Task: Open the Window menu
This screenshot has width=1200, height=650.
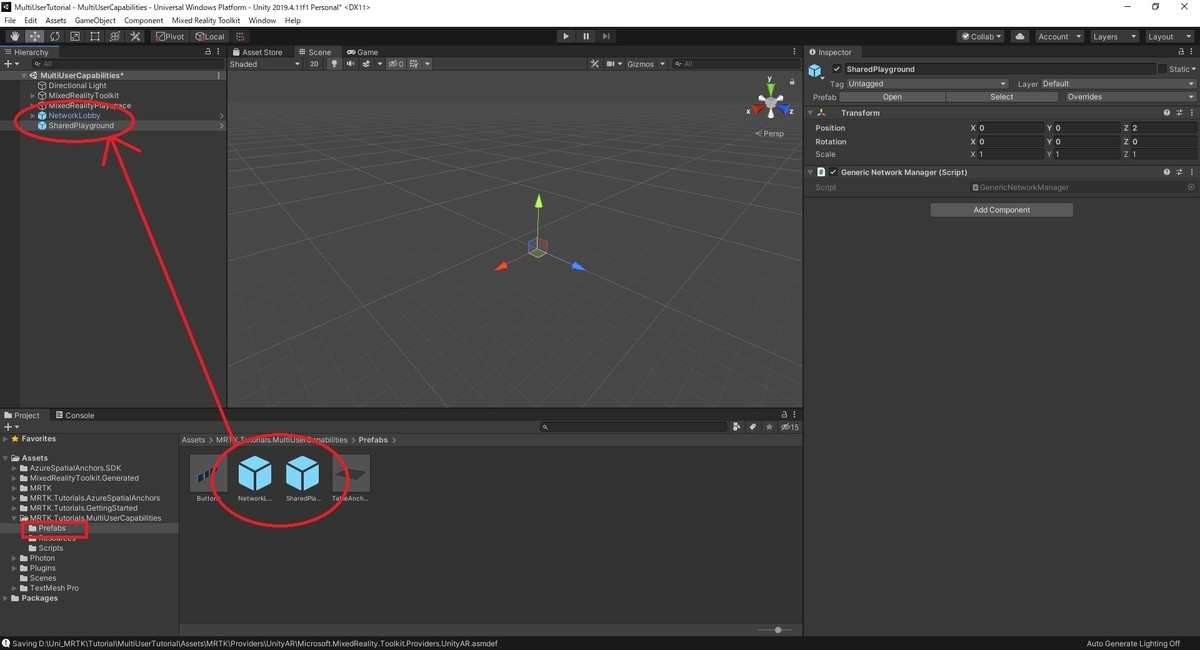Action: point(262,20)
